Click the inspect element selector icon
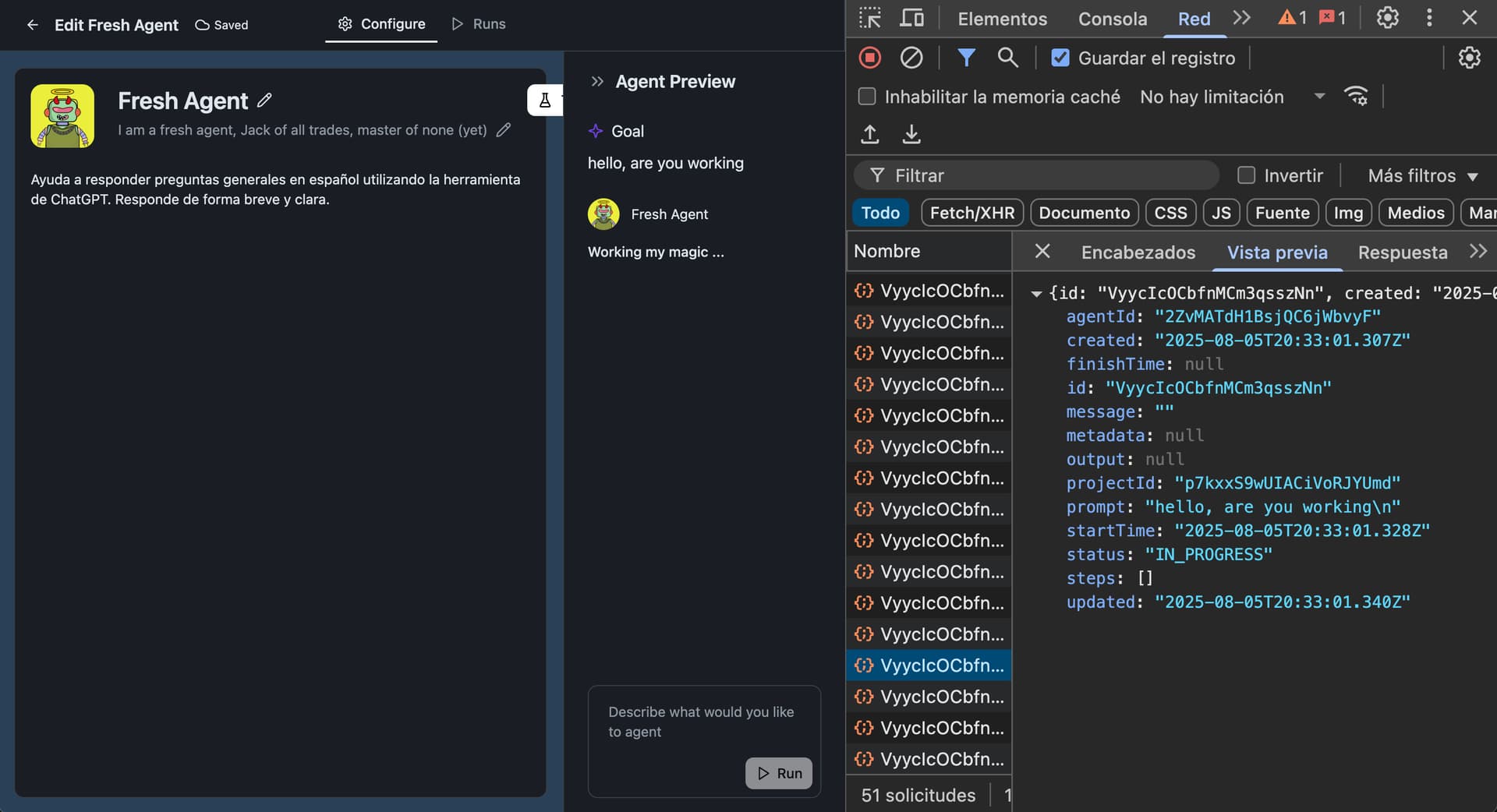This screenshot has width=1497, height=812. 869,18
